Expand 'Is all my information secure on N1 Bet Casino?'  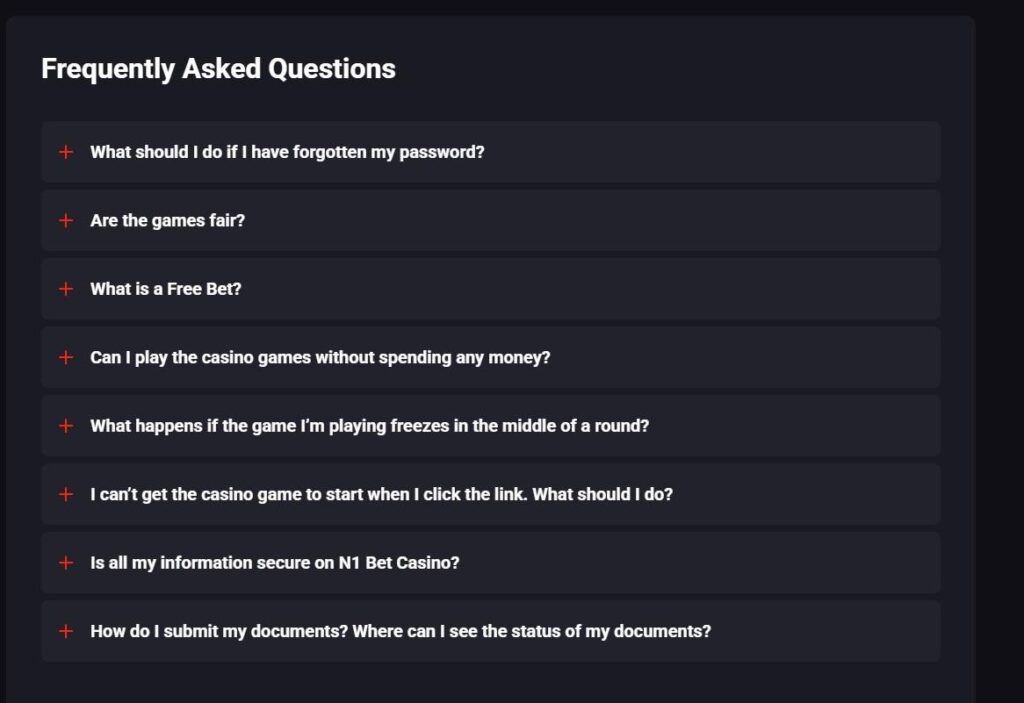click(275, 563)
